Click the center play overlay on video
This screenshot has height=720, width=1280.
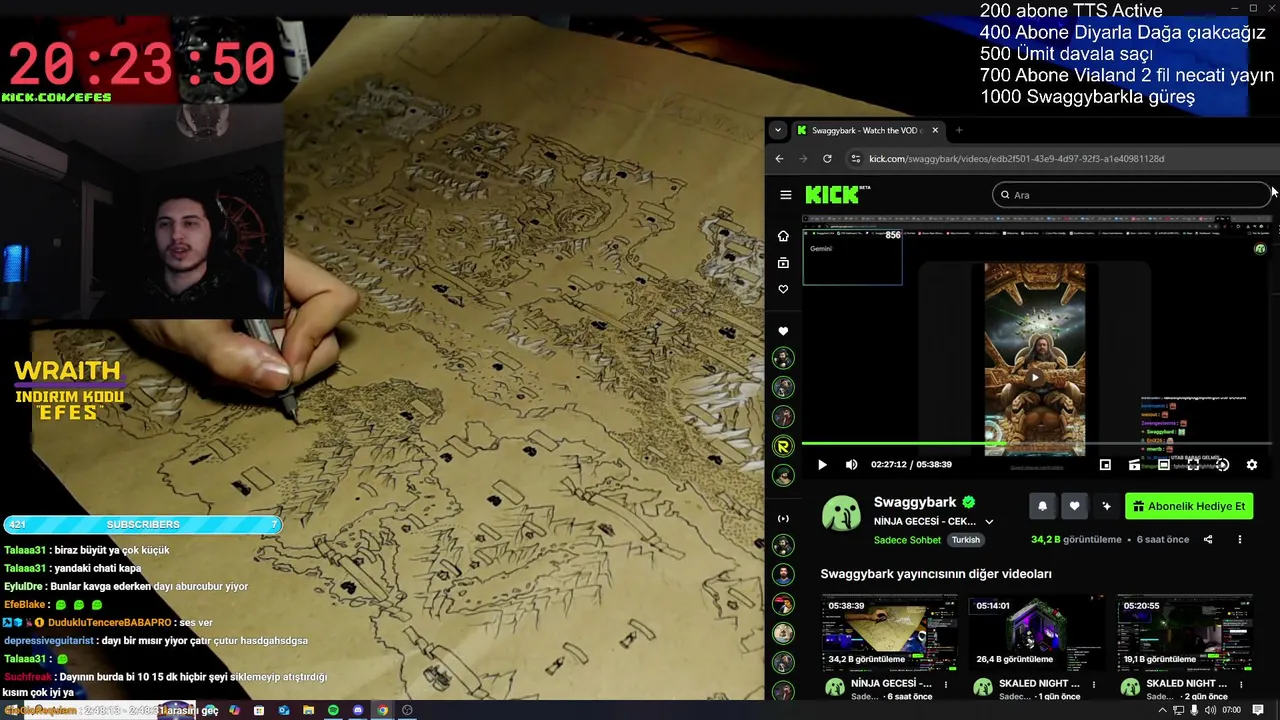coord(1035,377)
